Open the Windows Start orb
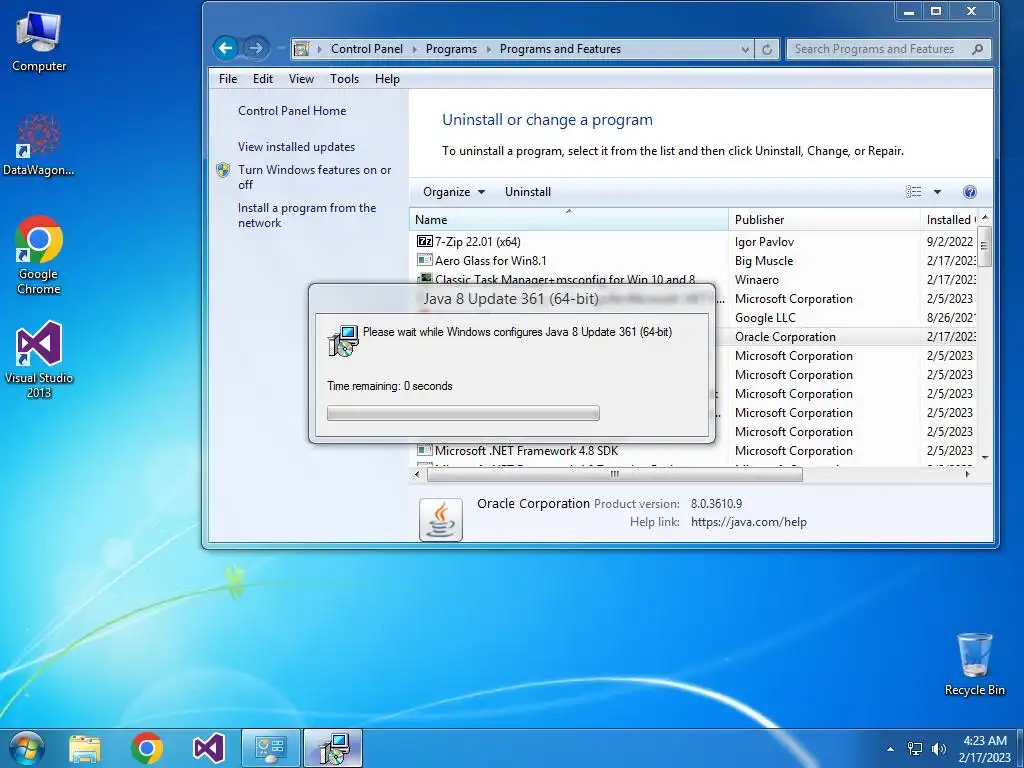1024x768 pixels. [x=27, y=748]
